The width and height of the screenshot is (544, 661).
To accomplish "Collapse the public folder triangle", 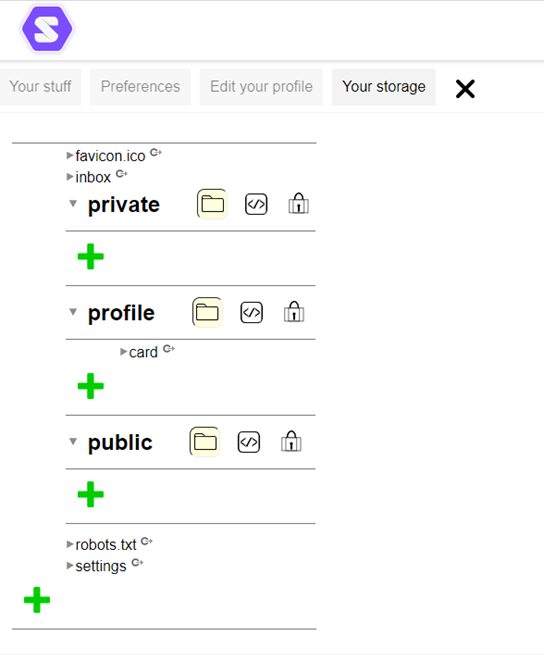I will coord(73,442).
